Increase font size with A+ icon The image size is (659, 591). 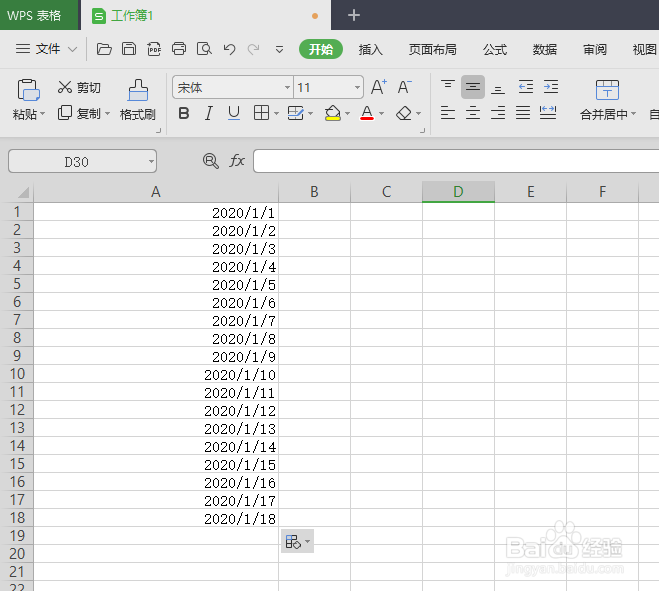379,87
